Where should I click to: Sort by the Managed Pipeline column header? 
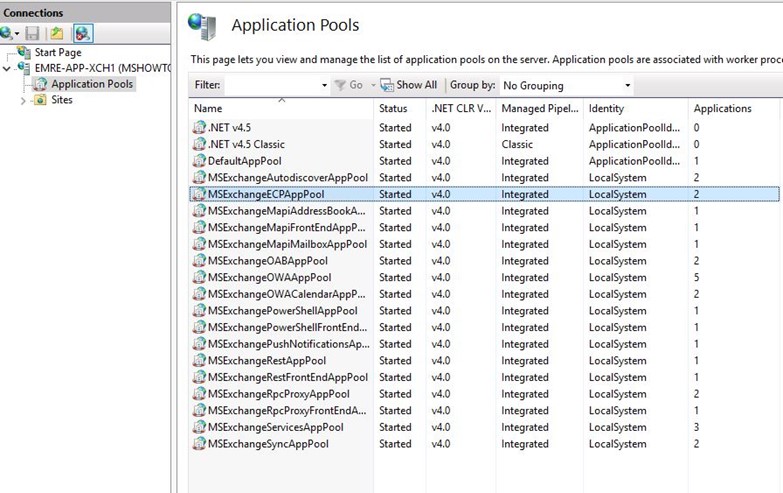point(539,108)
